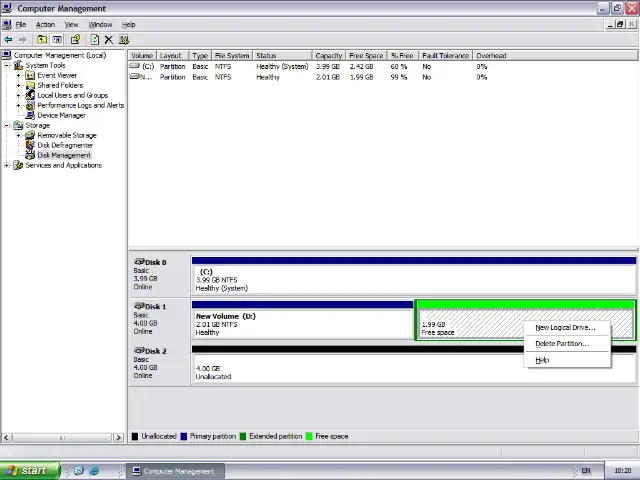The height and width of the screenshot is (480, 640).
Task: Expand the Performance Logs and Alerts node
Action: pyautogui.click(x=18, y=105)
